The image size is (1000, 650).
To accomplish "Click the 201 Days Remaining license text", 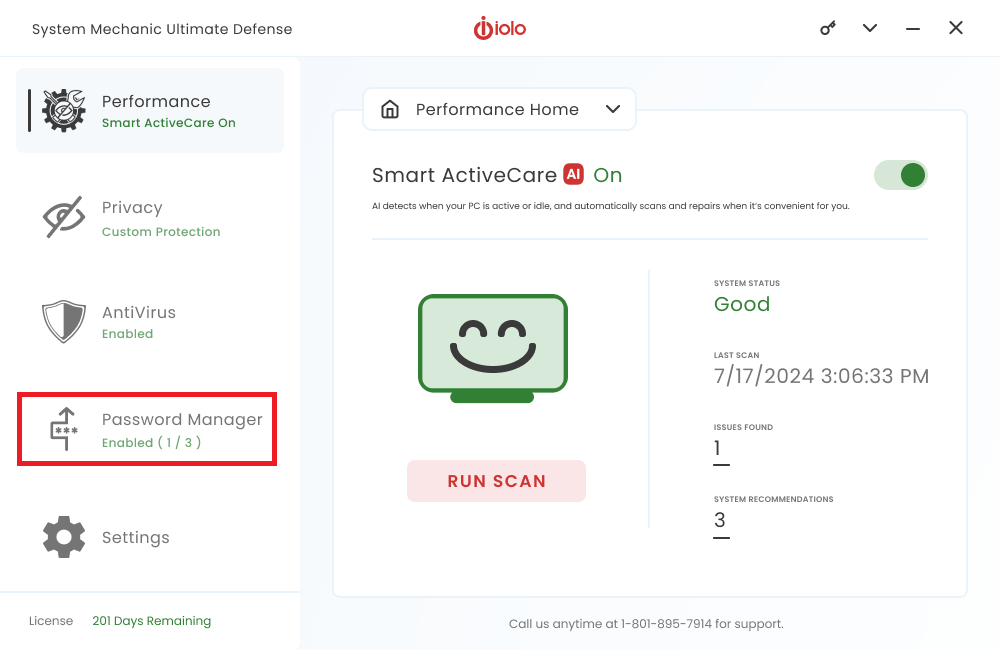I will tap(152, 621).
